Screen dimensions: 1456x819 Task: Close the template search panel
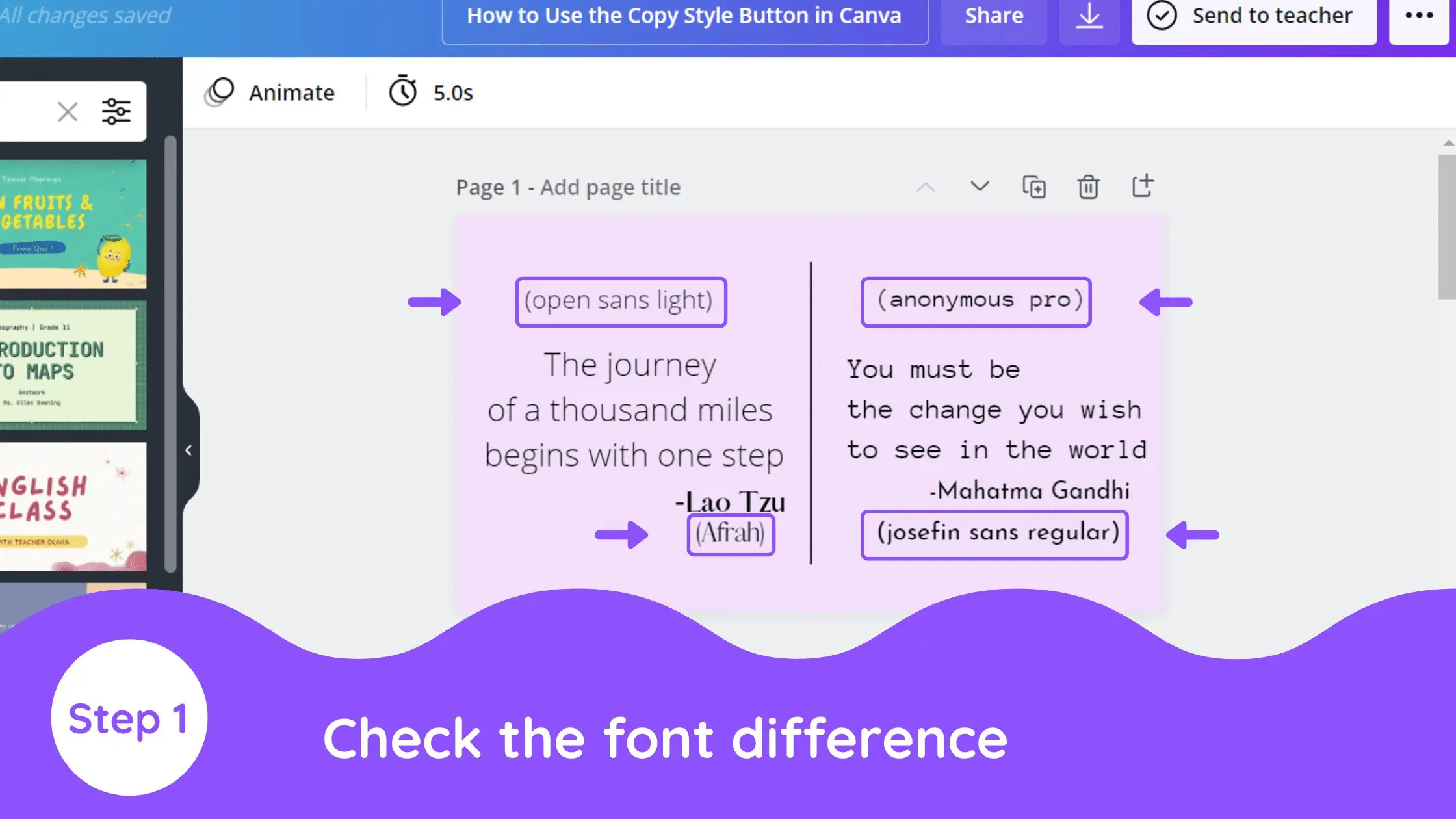(68, 111)
